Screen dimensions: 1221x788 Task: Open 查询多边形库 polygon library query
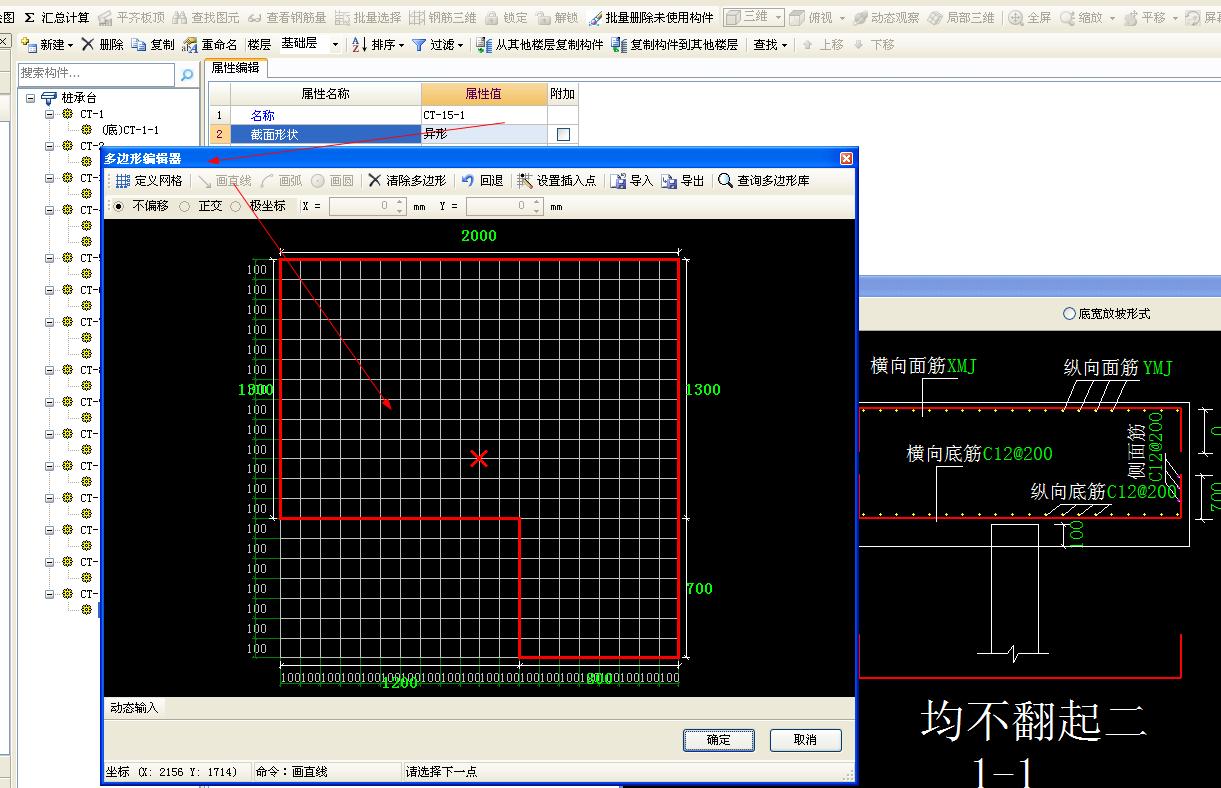[764, 181]
